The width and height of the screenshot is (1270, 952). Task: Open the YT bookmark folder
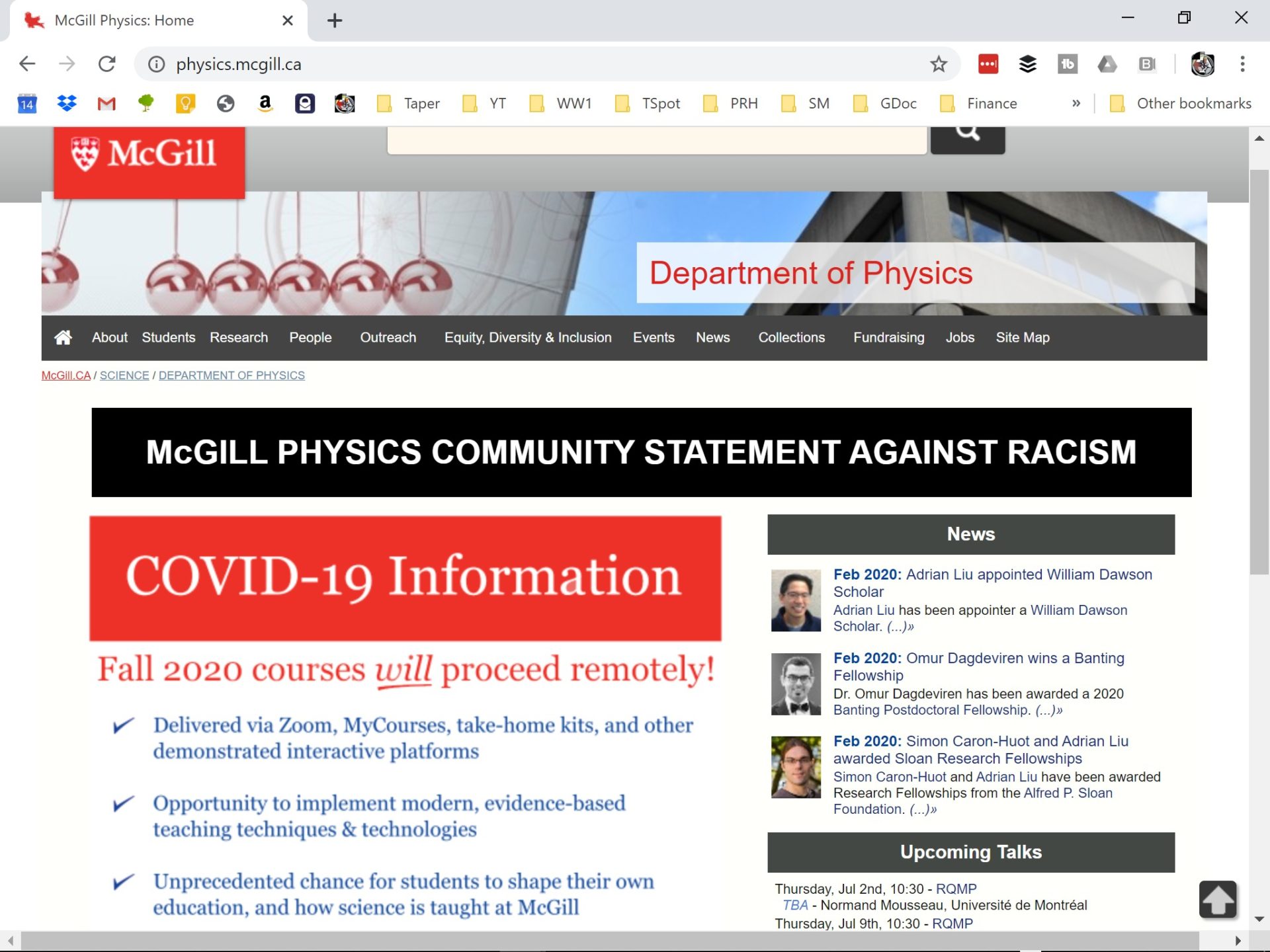pos(485,103)
